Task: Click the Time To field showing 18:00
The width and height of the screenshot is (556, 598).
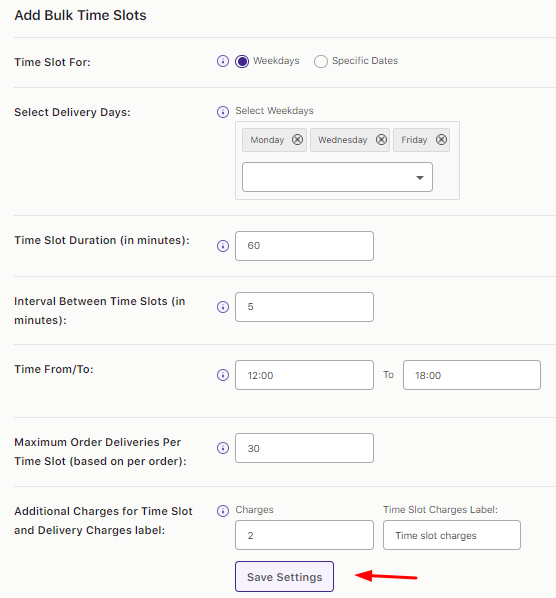Action: tap(472, 375)
